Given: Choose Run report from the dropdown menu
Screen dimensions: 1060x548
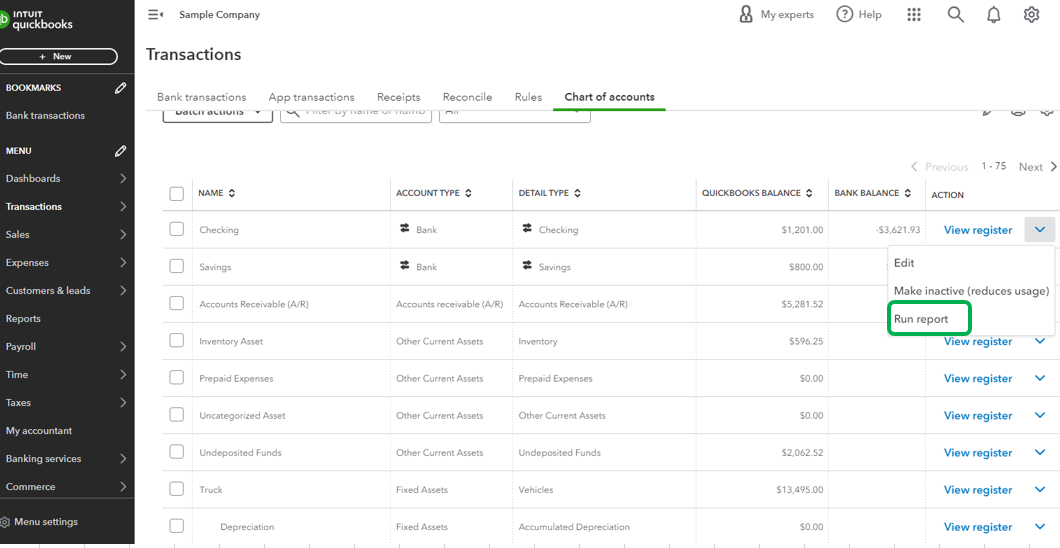Looking at the screenshot, I should tap(921, 319).
